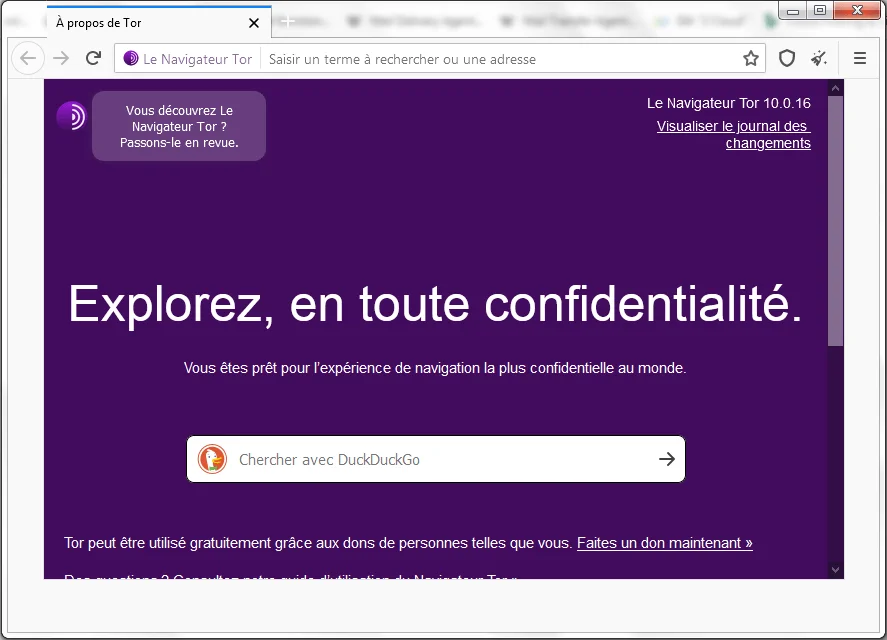887x640 pixels.
Task: Click the New Identity broom icon
Action: tap(819, 58)
